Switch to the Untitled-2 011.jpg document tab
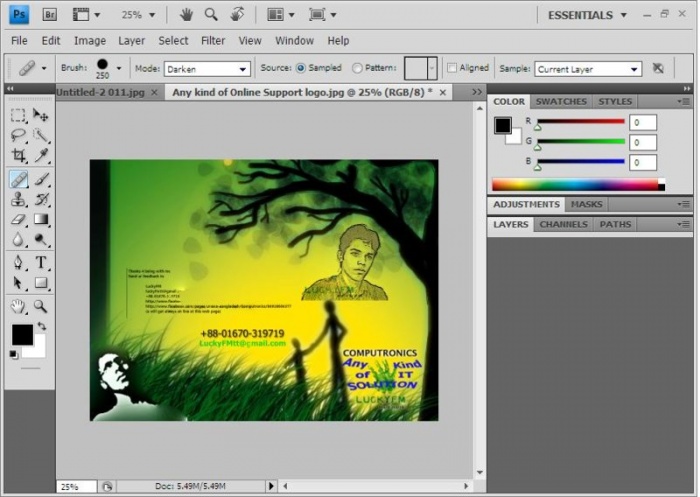 (x=100, y=92)
